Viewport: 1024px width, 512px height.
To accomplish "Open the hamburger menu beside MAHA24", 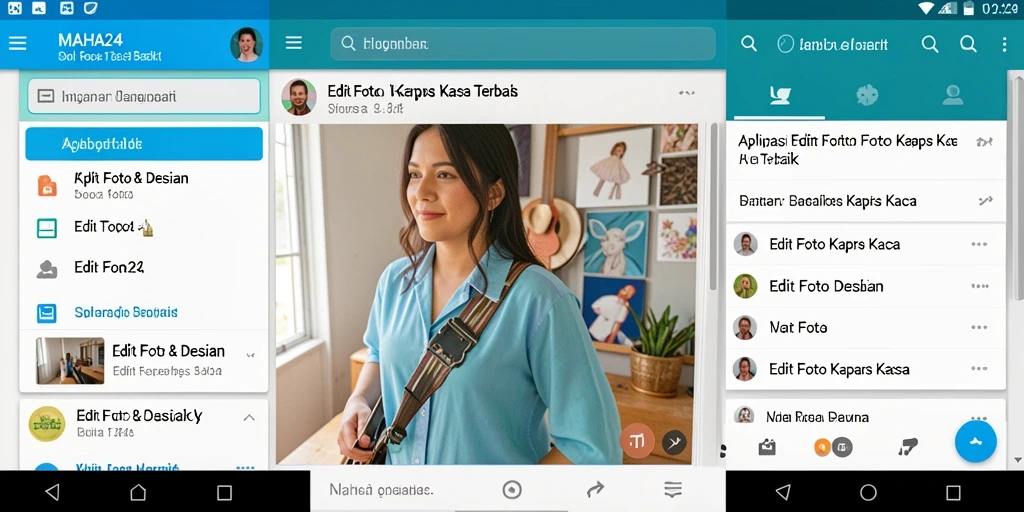I will [18, 44].
